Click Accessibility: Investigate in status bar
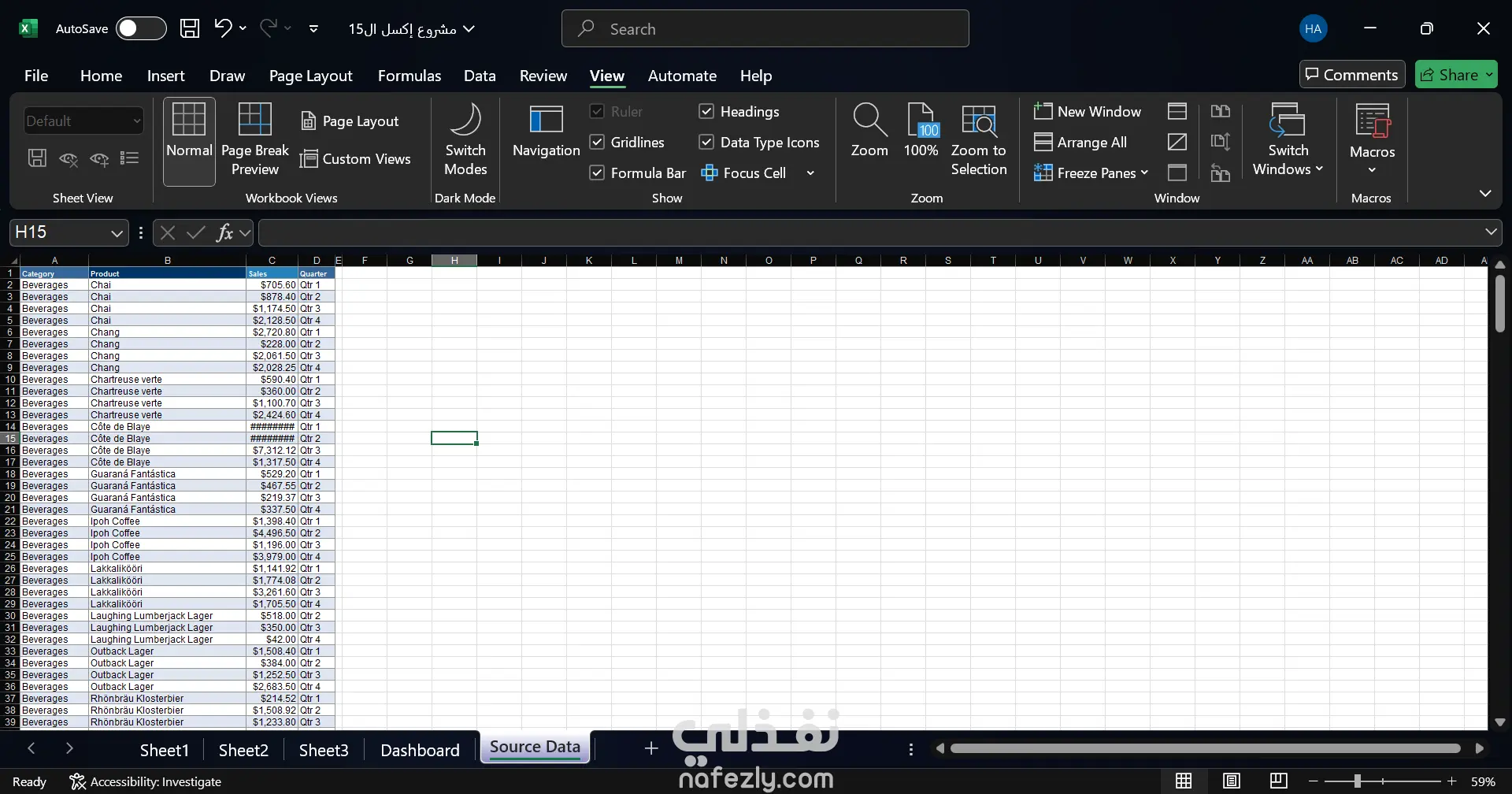Image resolution: width=1512 pixels, height=794 pixels. [146, 781]
